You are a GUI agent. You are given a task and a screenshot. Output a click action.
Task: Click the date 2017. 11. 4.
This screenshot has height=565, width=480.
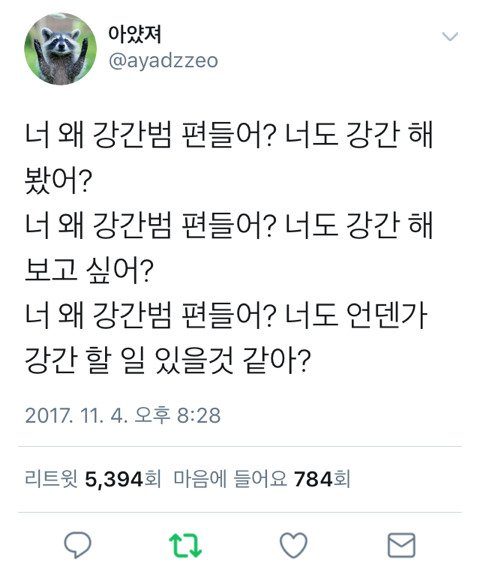click(x=76, y=415)
